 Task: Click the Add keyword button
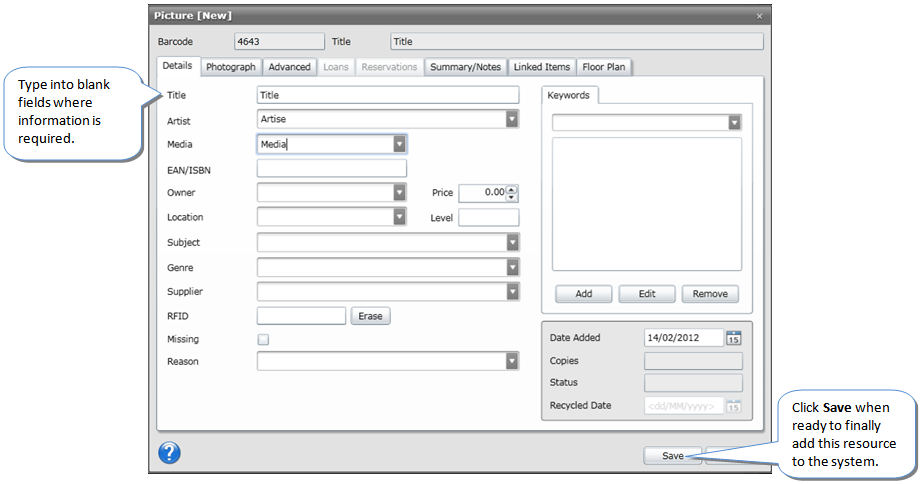[x=584, y=294]
